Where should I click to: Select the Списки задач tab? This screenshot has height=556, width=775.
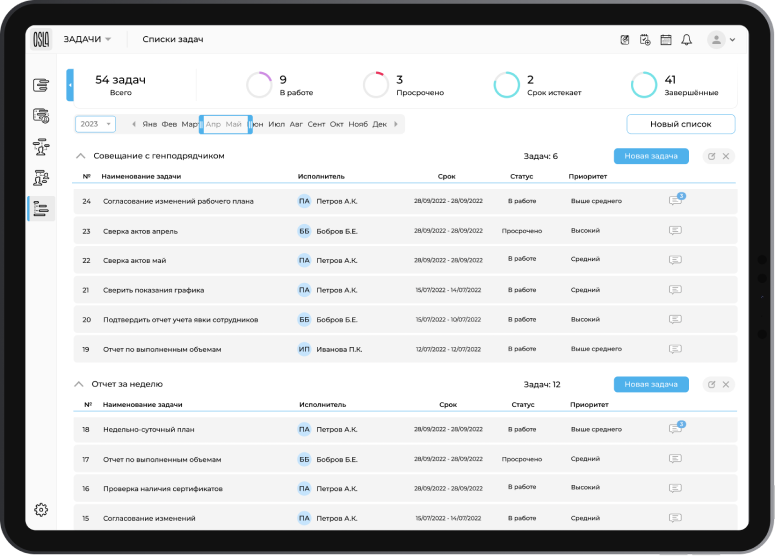tap(173, 40)
